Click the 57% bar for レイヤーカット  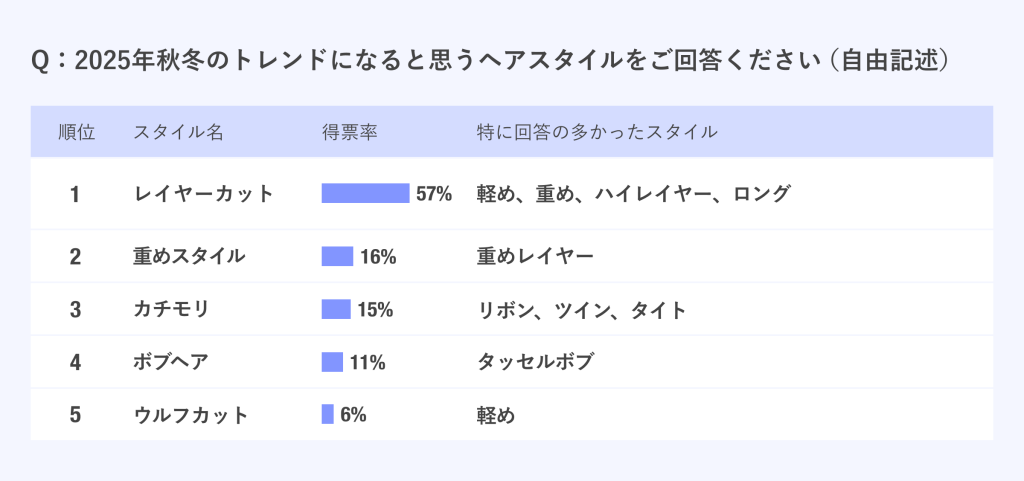(365, 193)
